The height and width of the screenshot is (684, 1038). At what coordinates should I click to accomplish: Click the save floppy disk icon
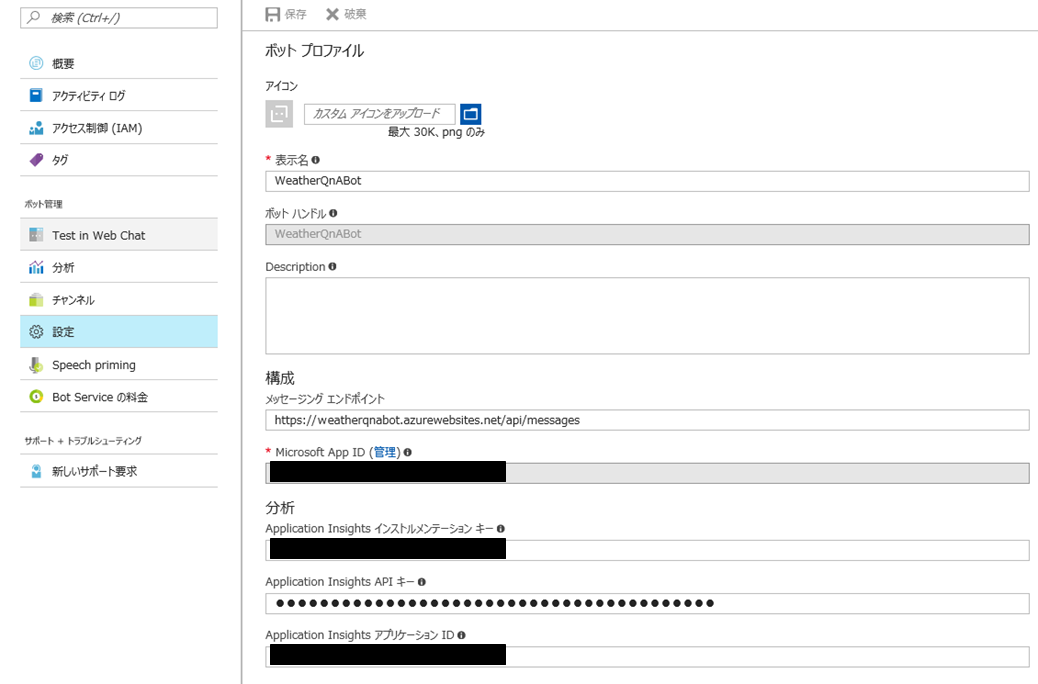[272, 15]
